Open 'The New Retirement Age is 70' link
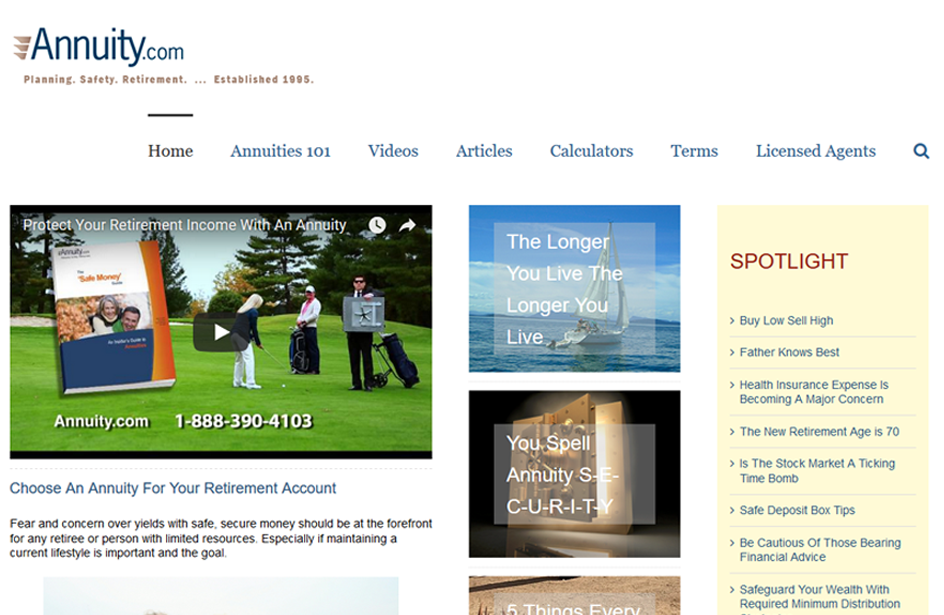Screen dimensions: 944x615 tap(819, 432)
